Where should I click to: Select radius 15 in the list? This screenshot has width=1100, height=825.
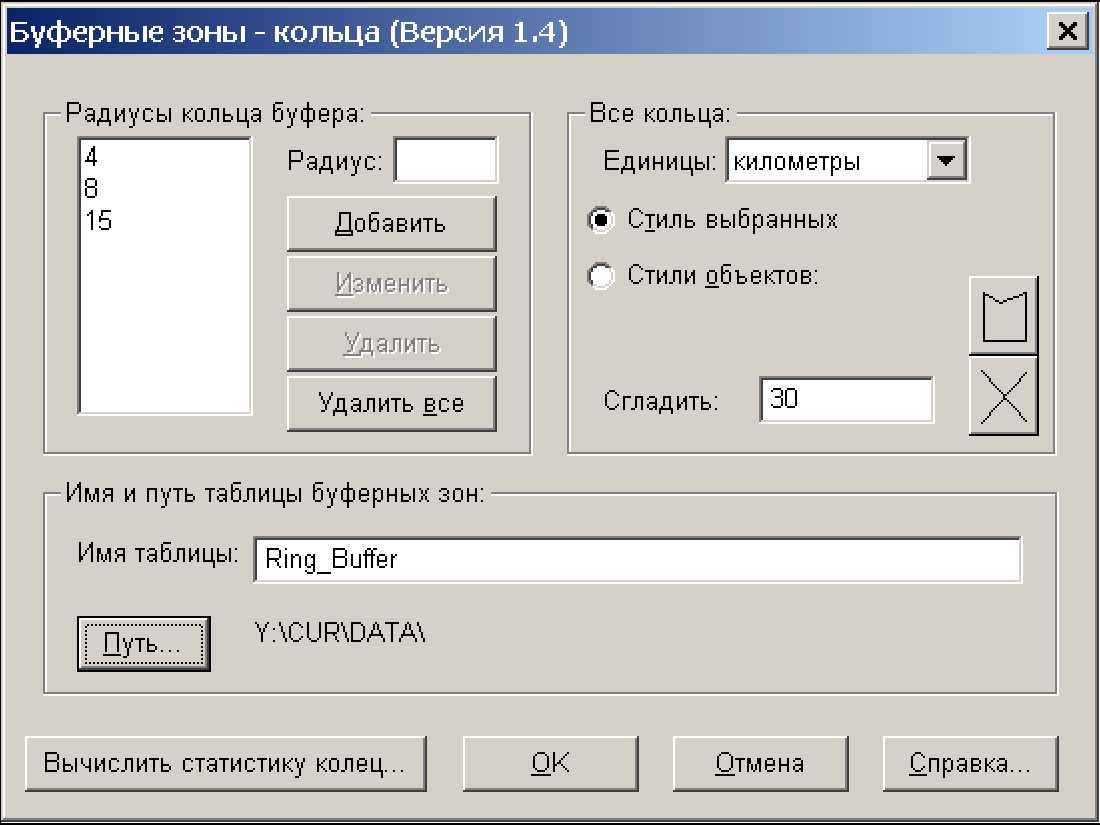(99, 221)
